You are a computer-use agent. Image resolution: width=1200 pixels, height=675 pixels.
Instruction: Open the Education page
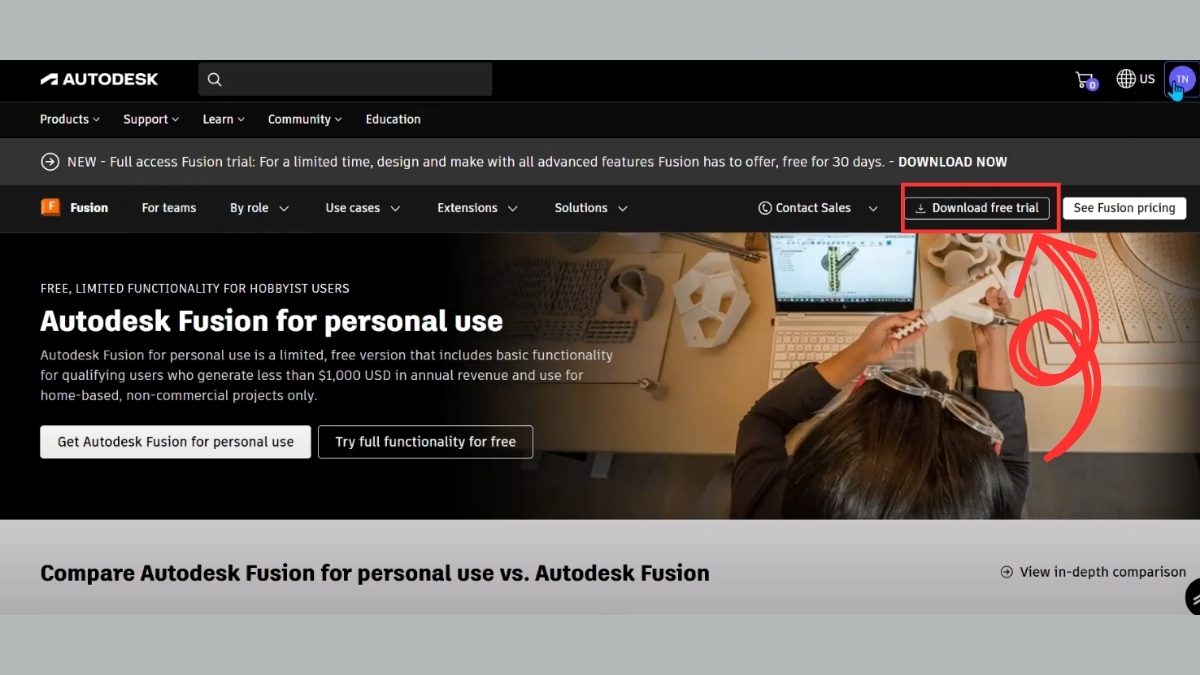coord(393,119)
